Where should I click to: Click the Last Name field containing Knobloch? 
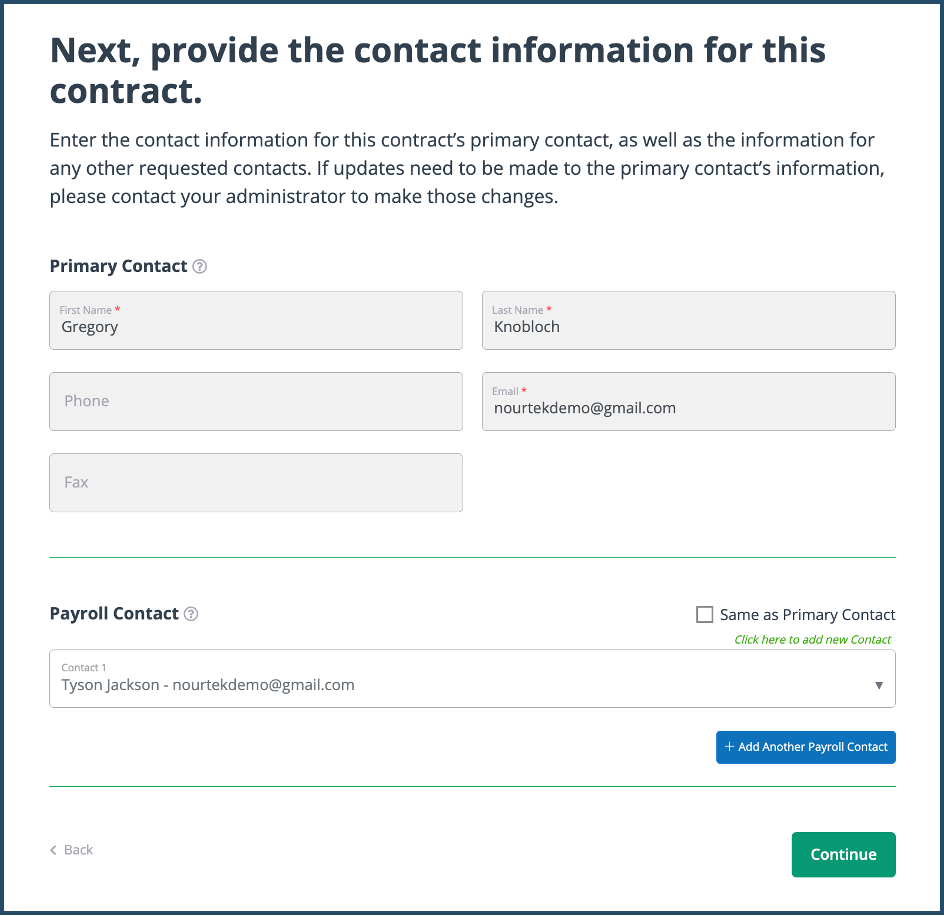click(688, 321)
